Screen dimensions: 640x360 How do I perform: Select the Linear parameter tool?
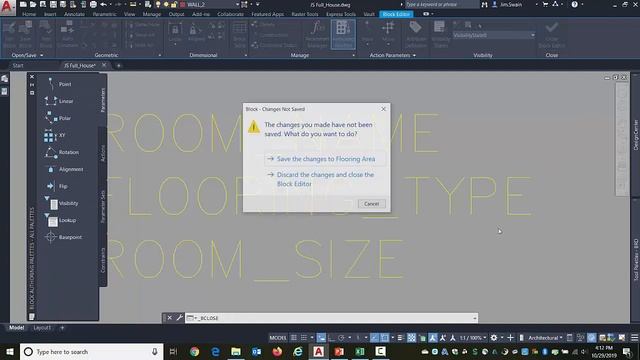click(x=59, y=101)
